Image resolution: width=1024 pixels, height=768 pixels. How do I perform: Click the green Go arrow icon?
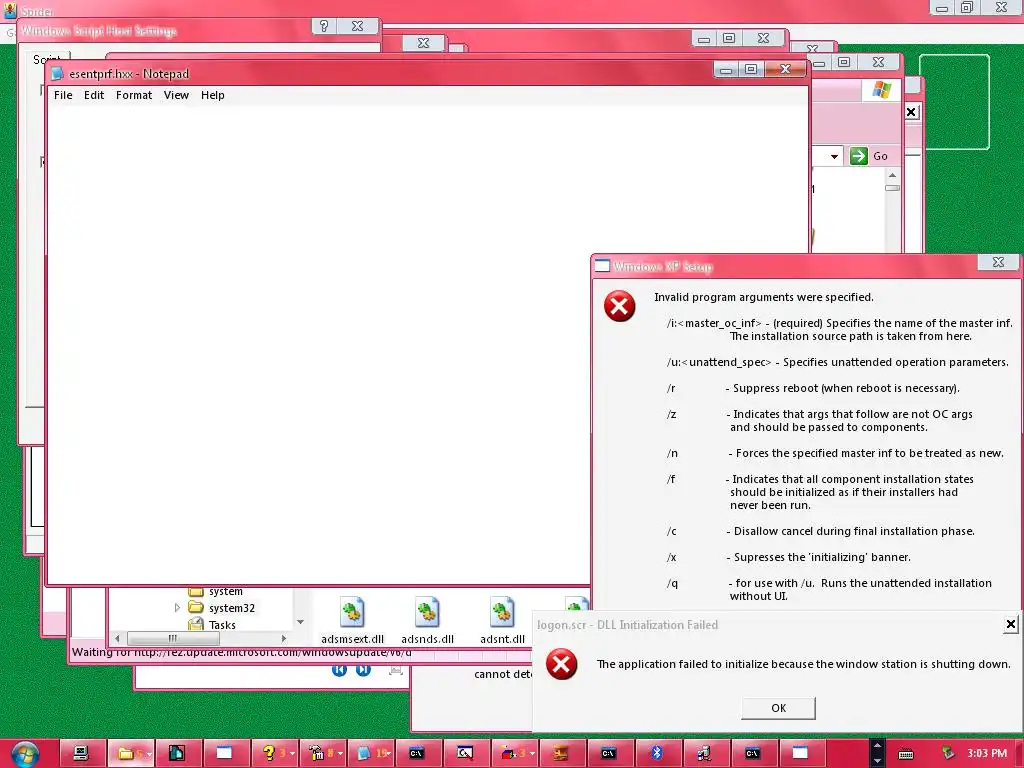tap(859, 156)
